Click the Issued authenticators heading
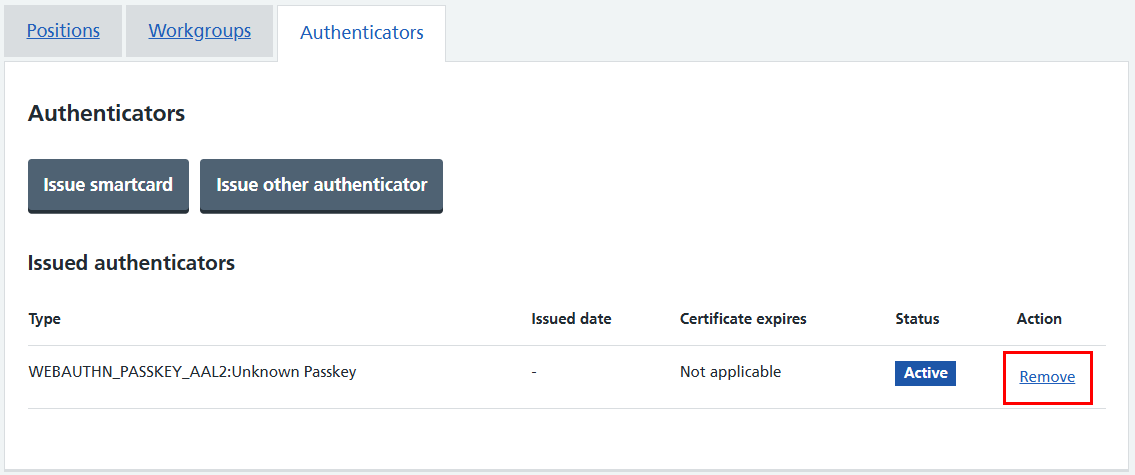Viewport: 1135px width, 475px height. 131,262
